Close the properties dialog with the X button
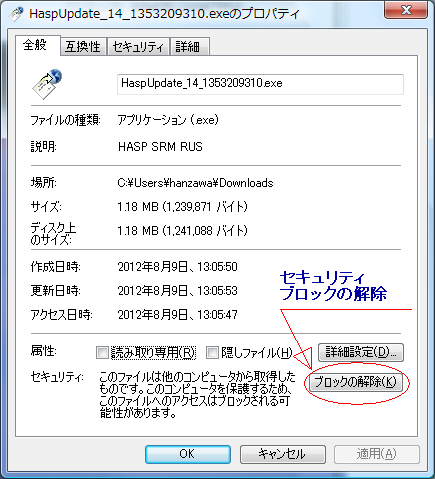Screen dimensions: 435x479 (406, 10)
